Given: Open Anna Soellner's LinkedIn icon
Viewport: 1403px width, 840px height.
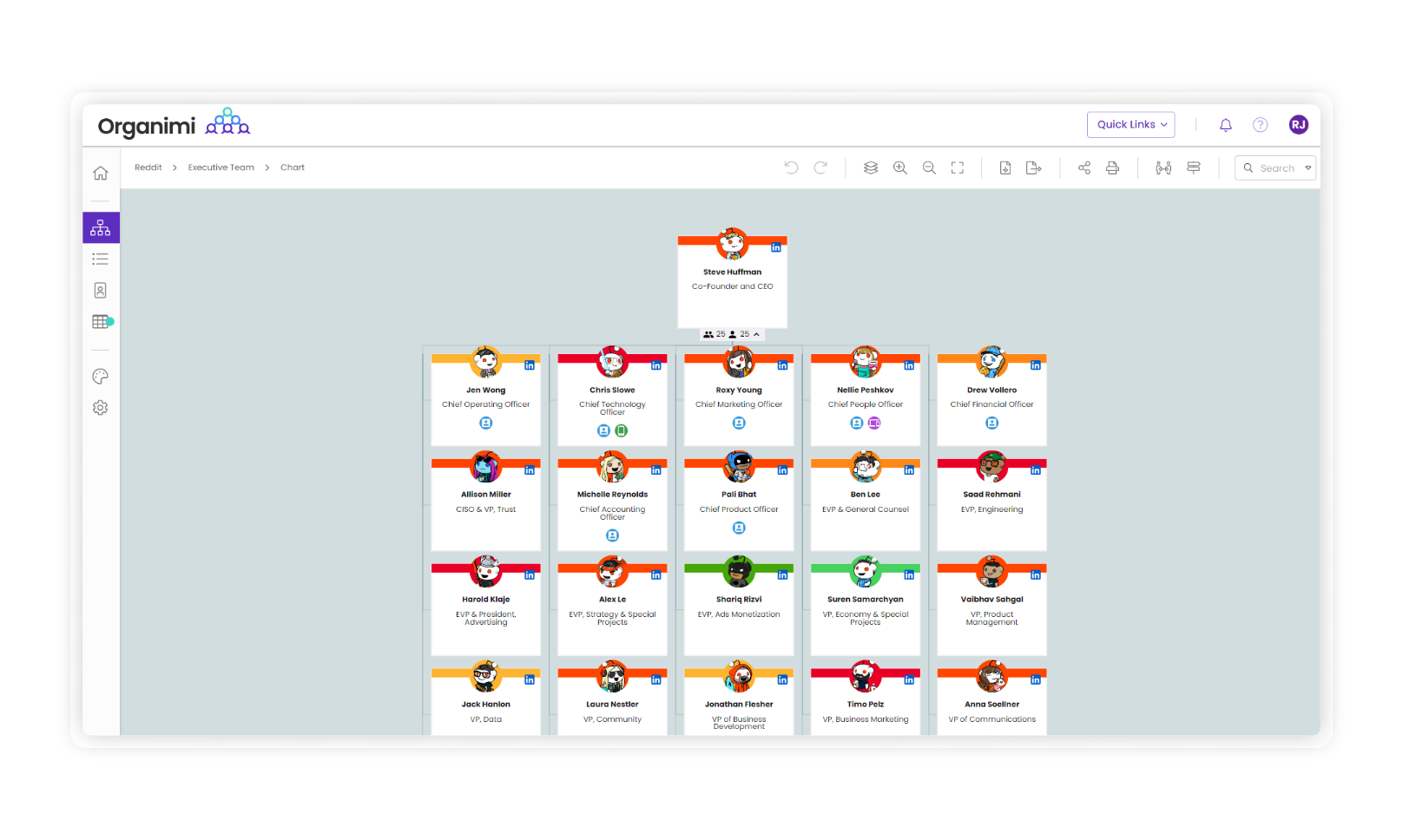Looking at the screenshot, I should click(1036, 680).
